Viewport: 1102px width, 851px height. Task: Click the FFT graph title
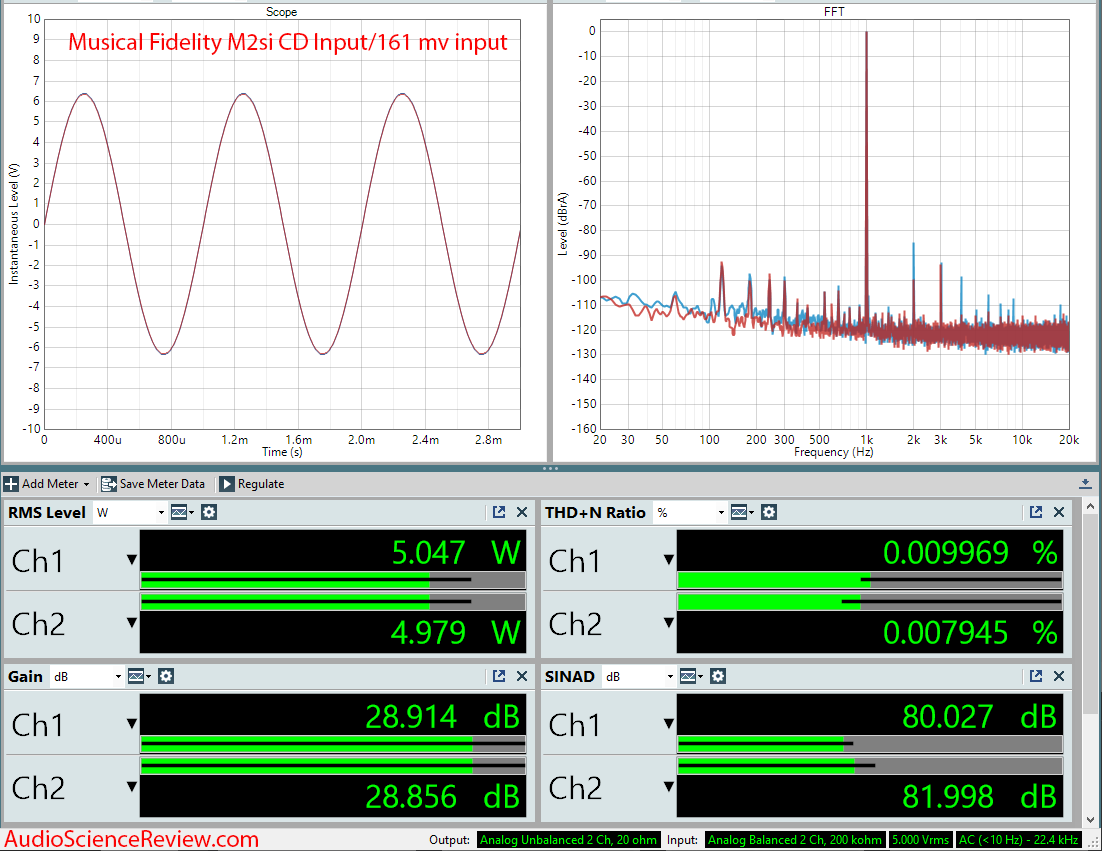tap(834, 12)
